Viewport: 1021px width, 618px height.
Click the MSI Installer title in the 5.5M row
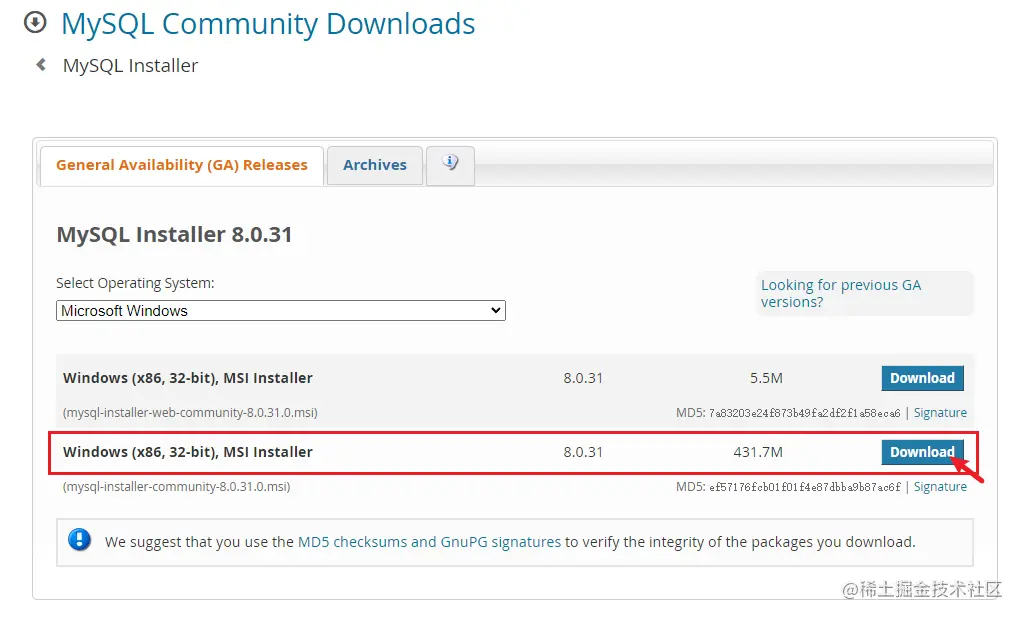click(x=188, y=378)
